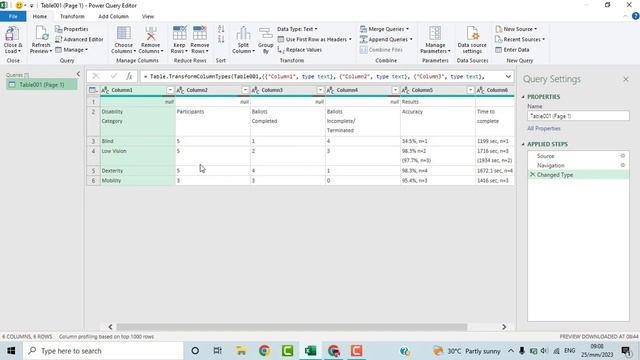Viewport: 640px width, 360px height.
Task: Collapse the APPLIED STEPS section
Action: pyautogui.click(x=523, y=144)
